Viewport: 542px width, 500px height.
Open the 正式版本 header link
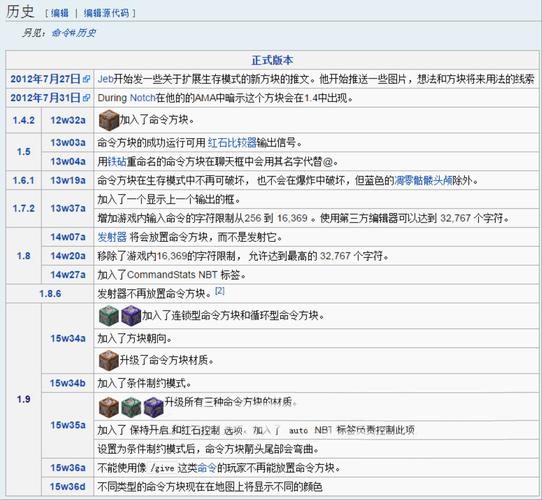coord(272,60)
